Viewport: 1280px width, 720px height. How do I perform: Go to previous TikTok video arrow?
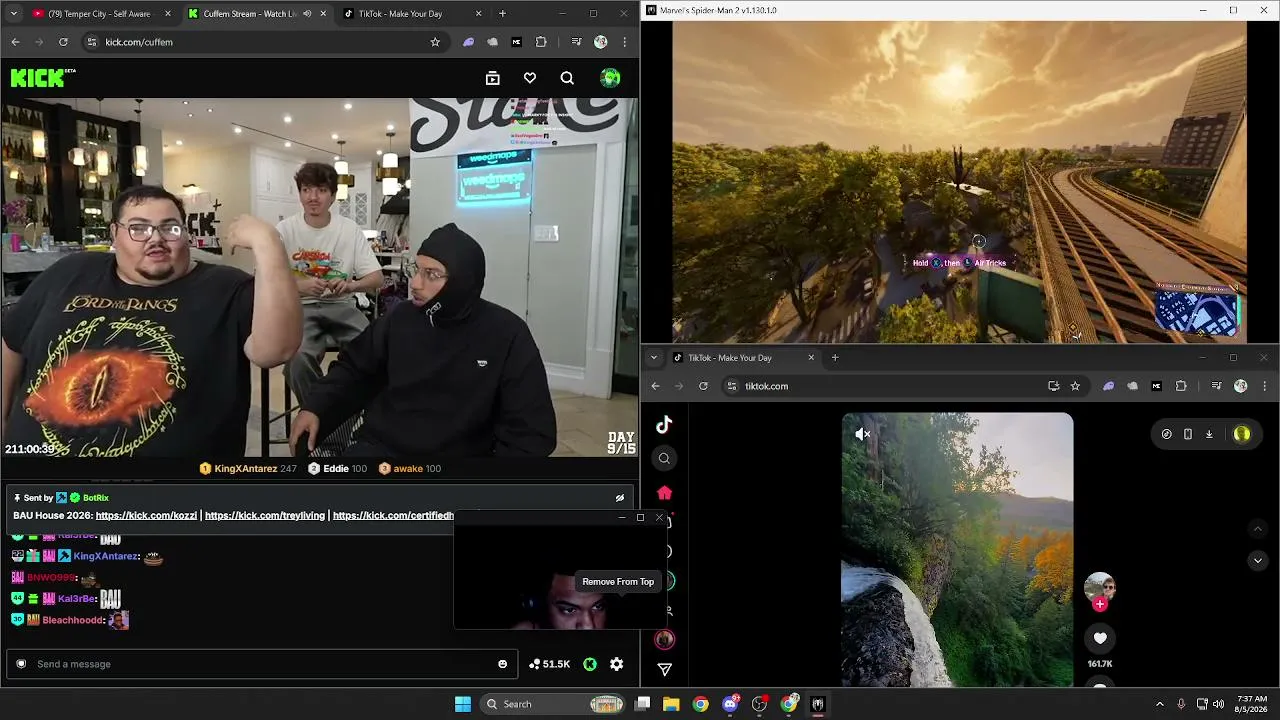(x=1258, y=528)
